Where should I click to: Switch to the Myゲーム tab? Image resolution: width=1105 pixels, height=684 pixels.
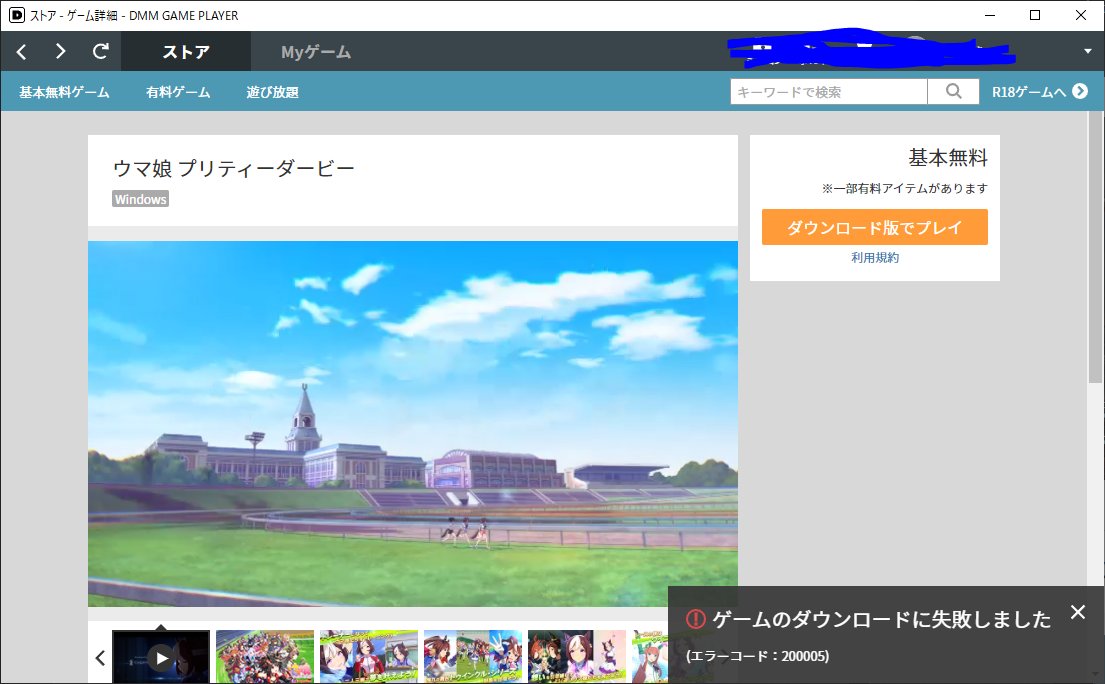[316, 51]
